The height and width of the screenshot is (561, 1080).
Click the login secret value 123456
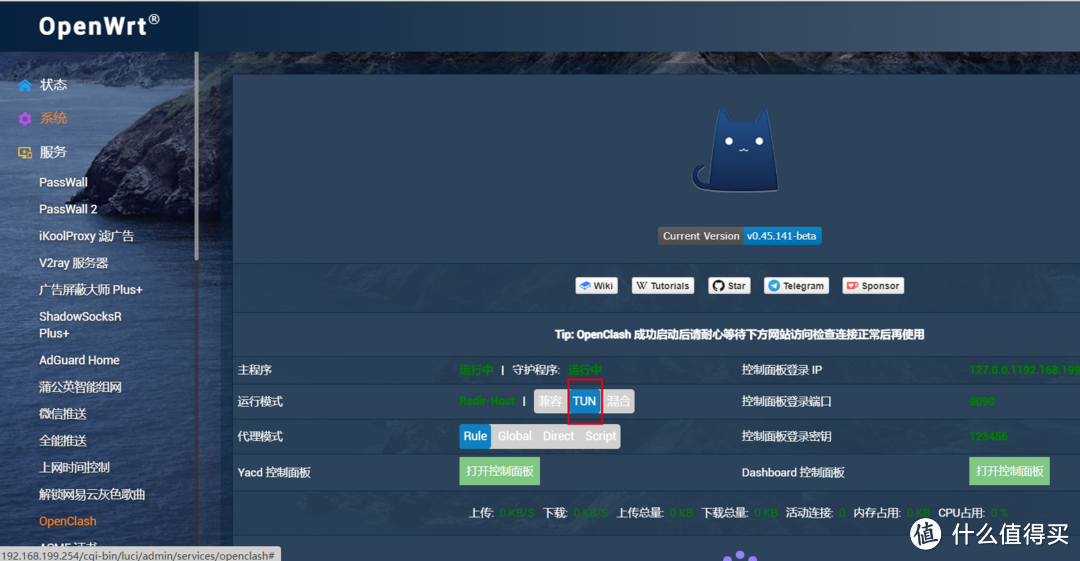pos(988,436)
